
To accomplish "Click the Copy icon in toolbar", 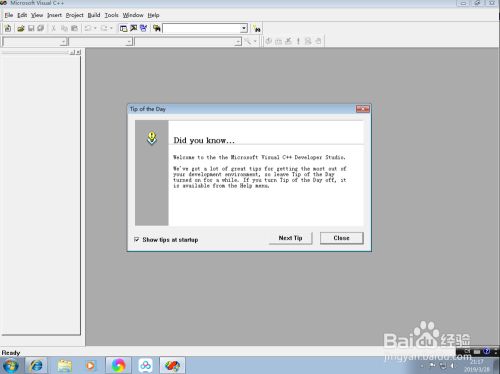I will click(x=64, y=28).
